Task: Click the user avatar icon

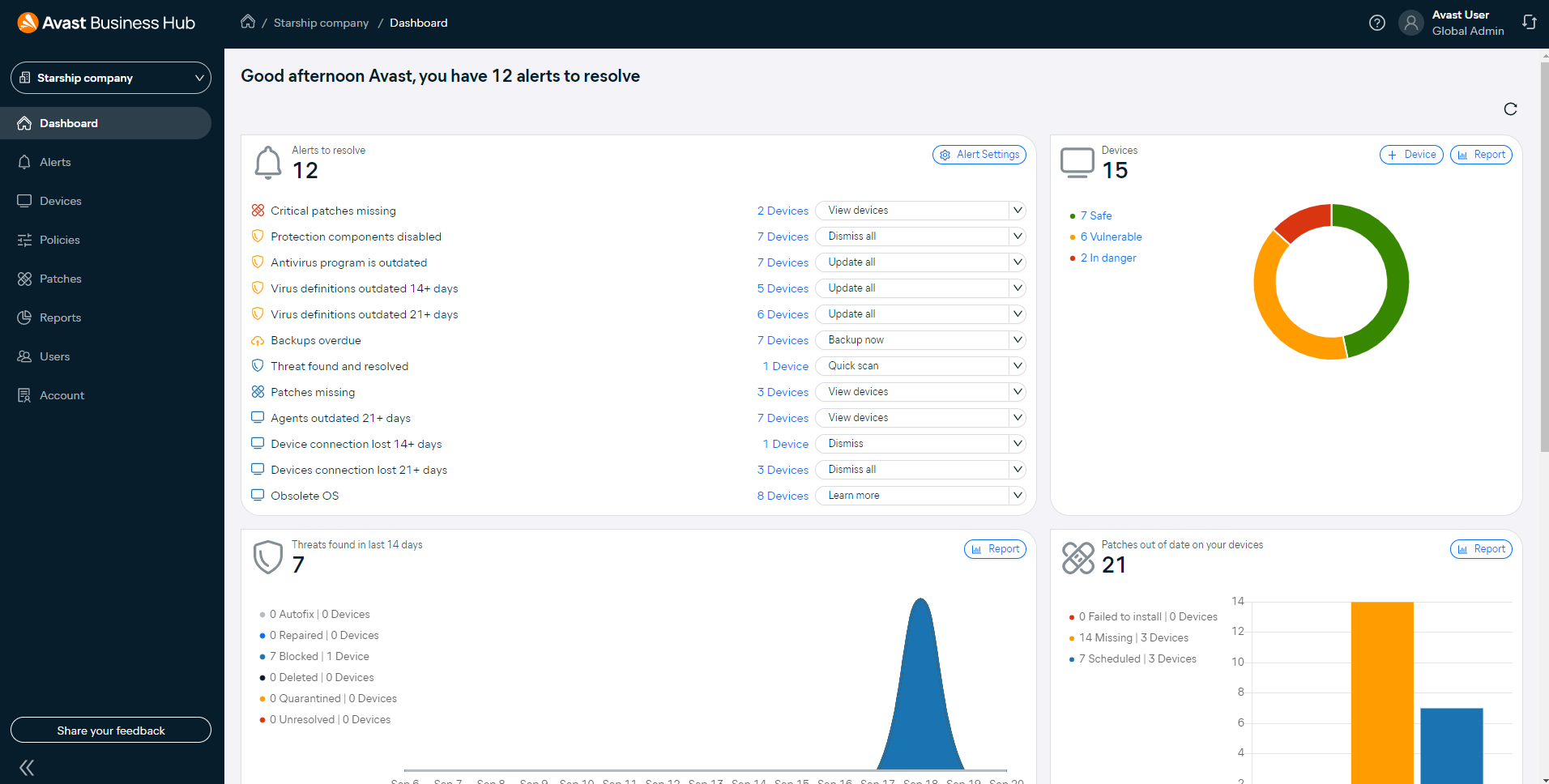Action: [1410, 23]
